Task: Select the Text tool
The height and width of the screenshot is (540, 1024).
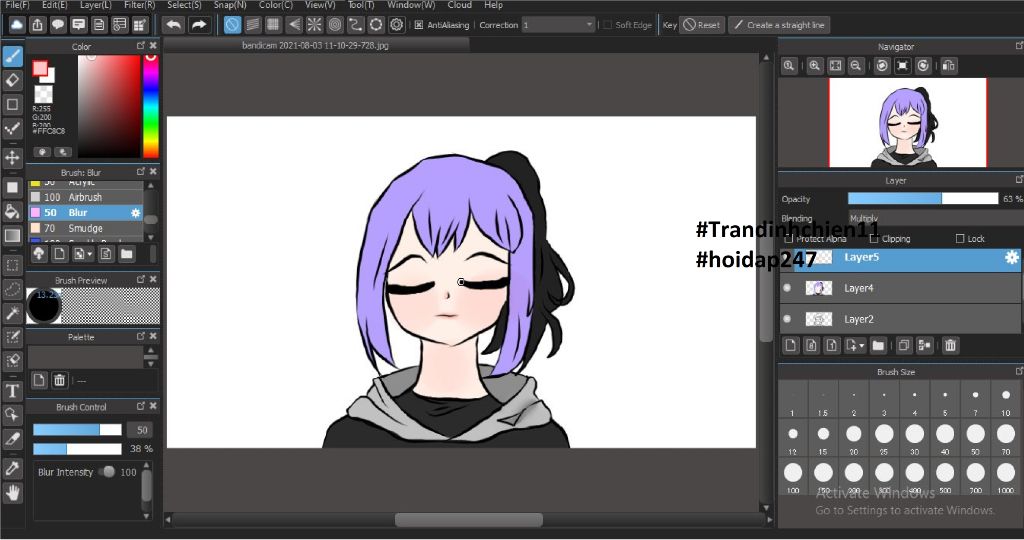Action: [12, 390]
